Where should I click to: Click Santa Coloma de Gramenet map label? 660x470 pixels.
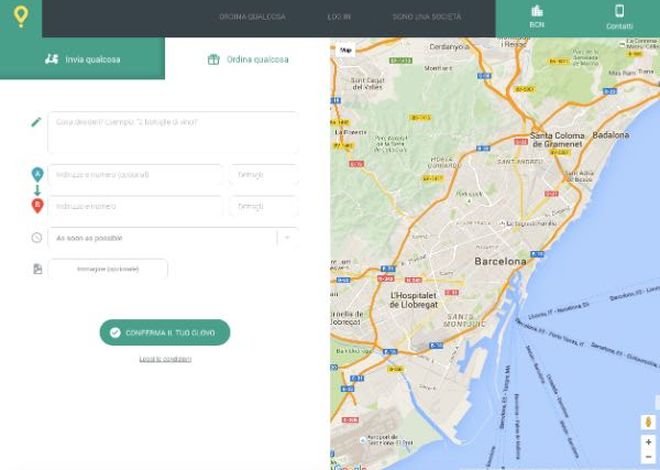click(x=557, y=140)
